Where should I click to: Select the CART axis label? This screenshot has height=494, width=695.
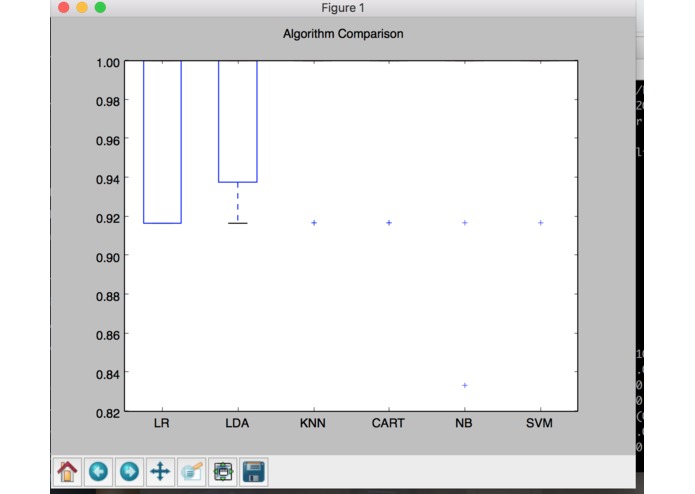(388, 423)
